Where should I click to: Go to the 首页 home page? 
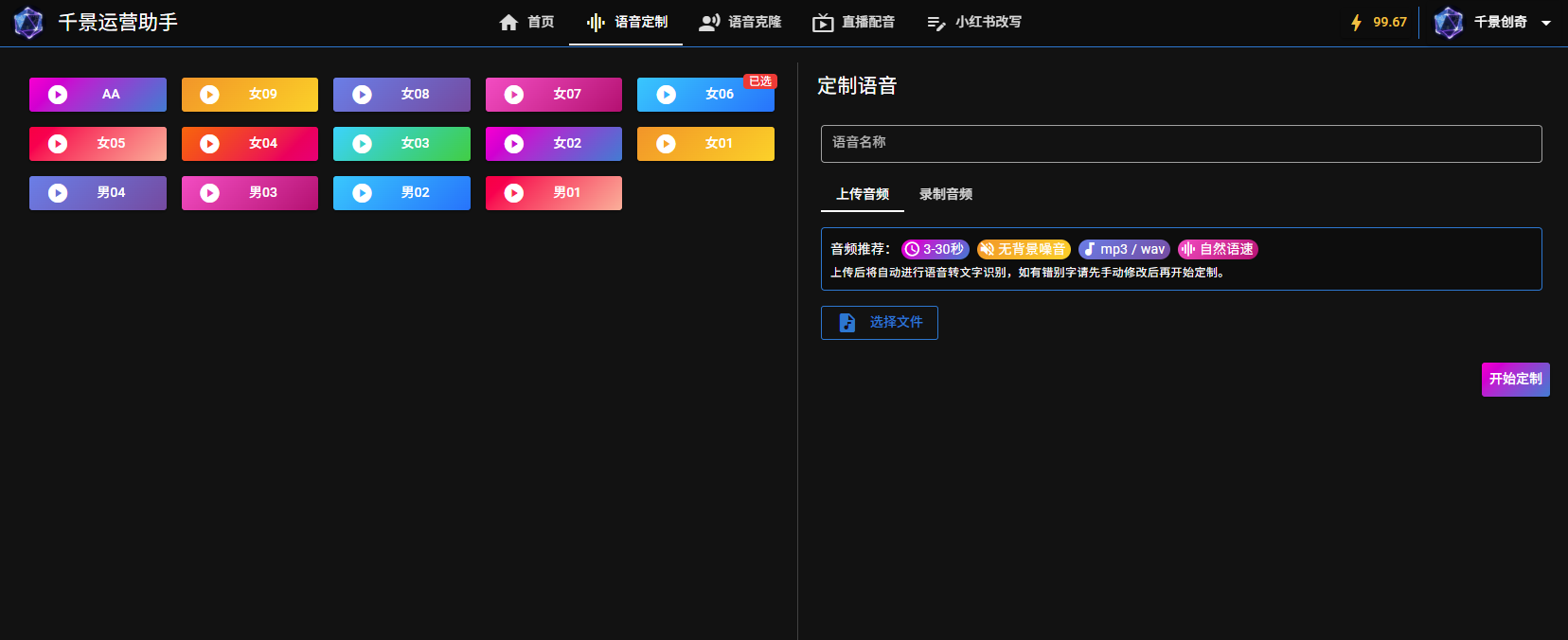coord(526,23)
